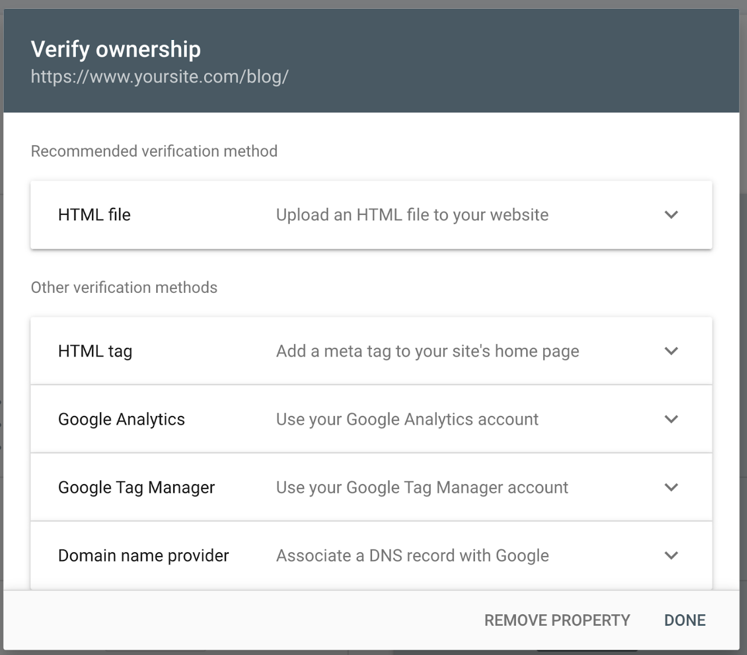
Task: Expand the HTML file chevron arrow
Action: point(671,215)
